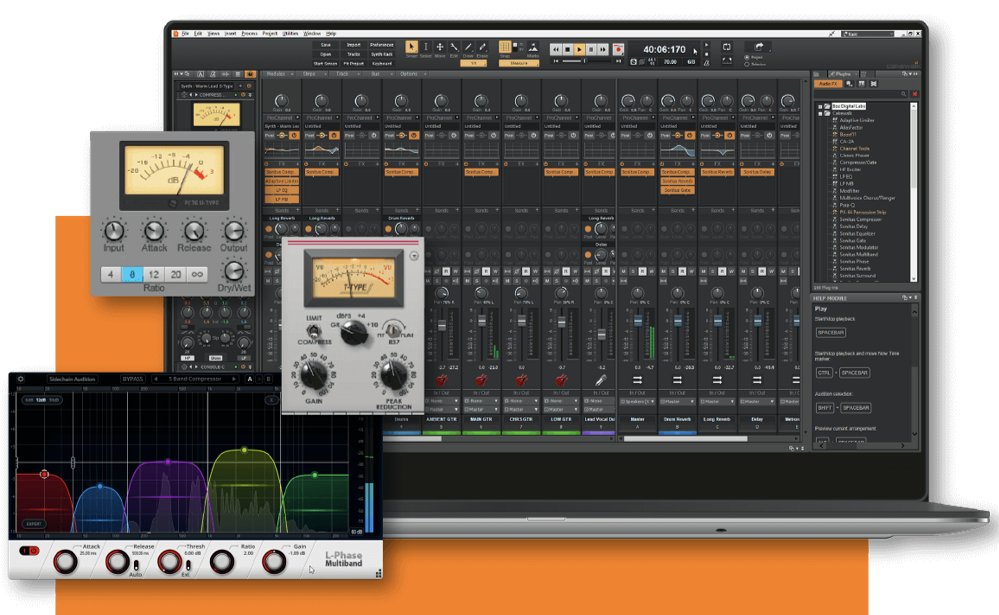Open the Utilities menu
The height and width of the screenshot is (615, 999).
tap(291, 33)
